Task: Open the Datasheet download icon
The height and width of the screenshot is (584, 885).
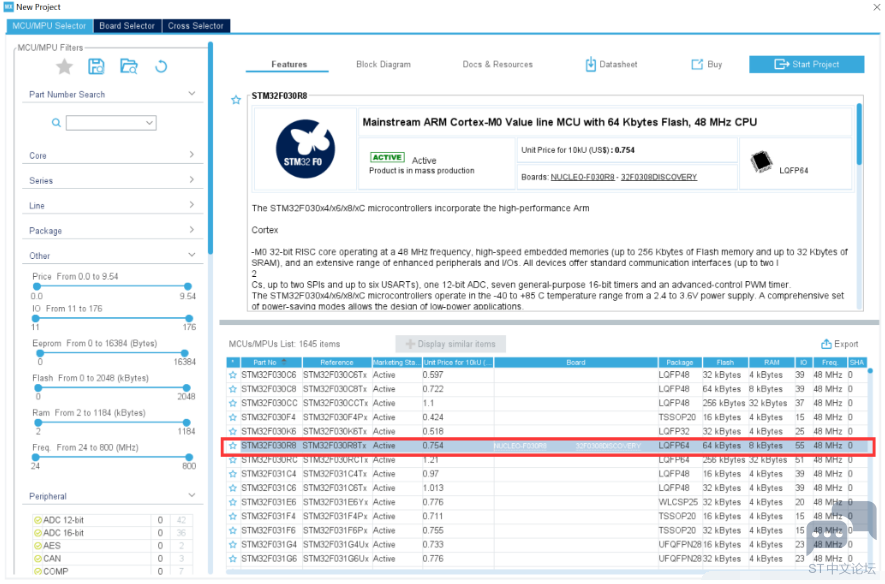Action: point(590,64)
